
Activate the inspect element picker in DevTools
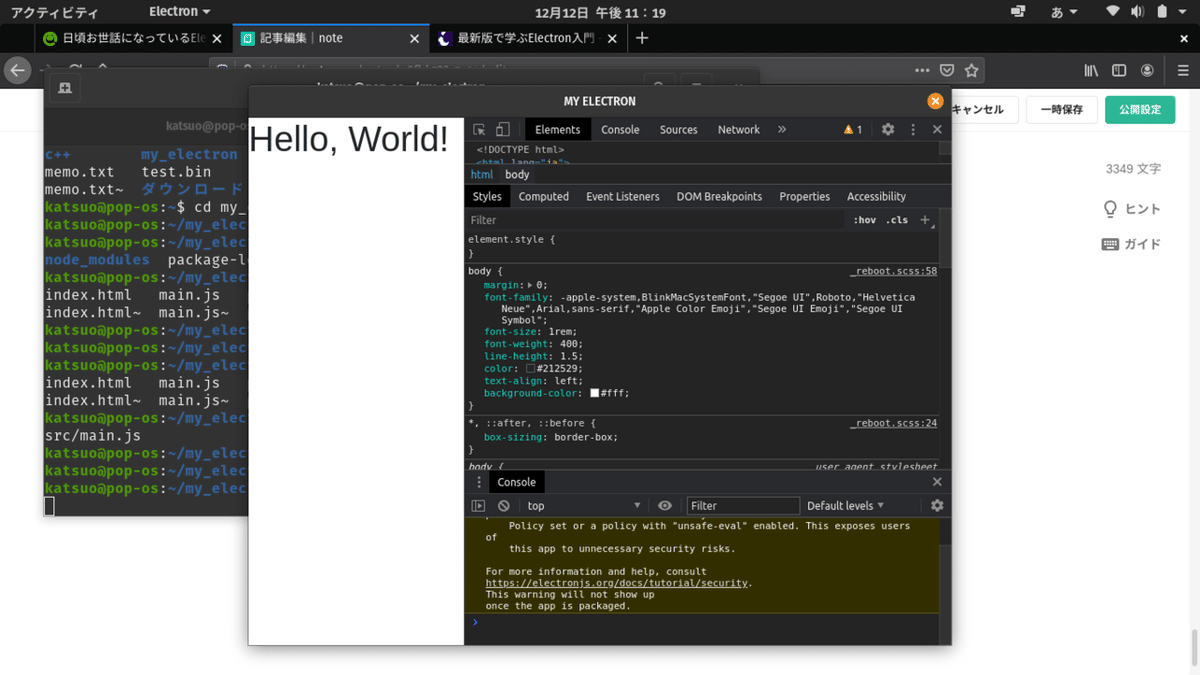(479, 130)
